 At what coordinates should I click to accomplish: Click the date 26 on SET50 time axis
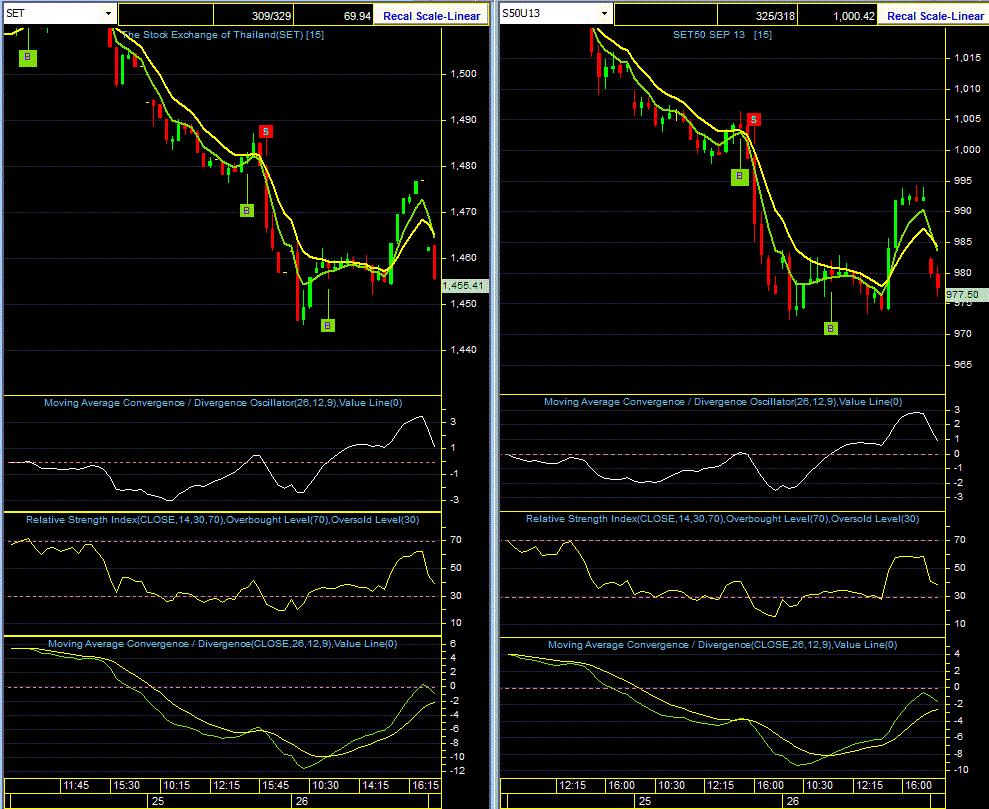793,801
